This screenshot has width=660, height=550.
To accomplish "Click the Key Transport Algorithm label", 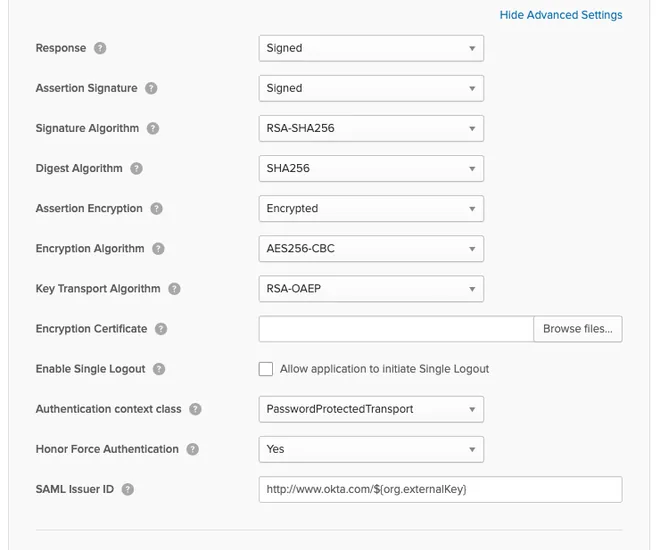I will click(x=98, y=289).
